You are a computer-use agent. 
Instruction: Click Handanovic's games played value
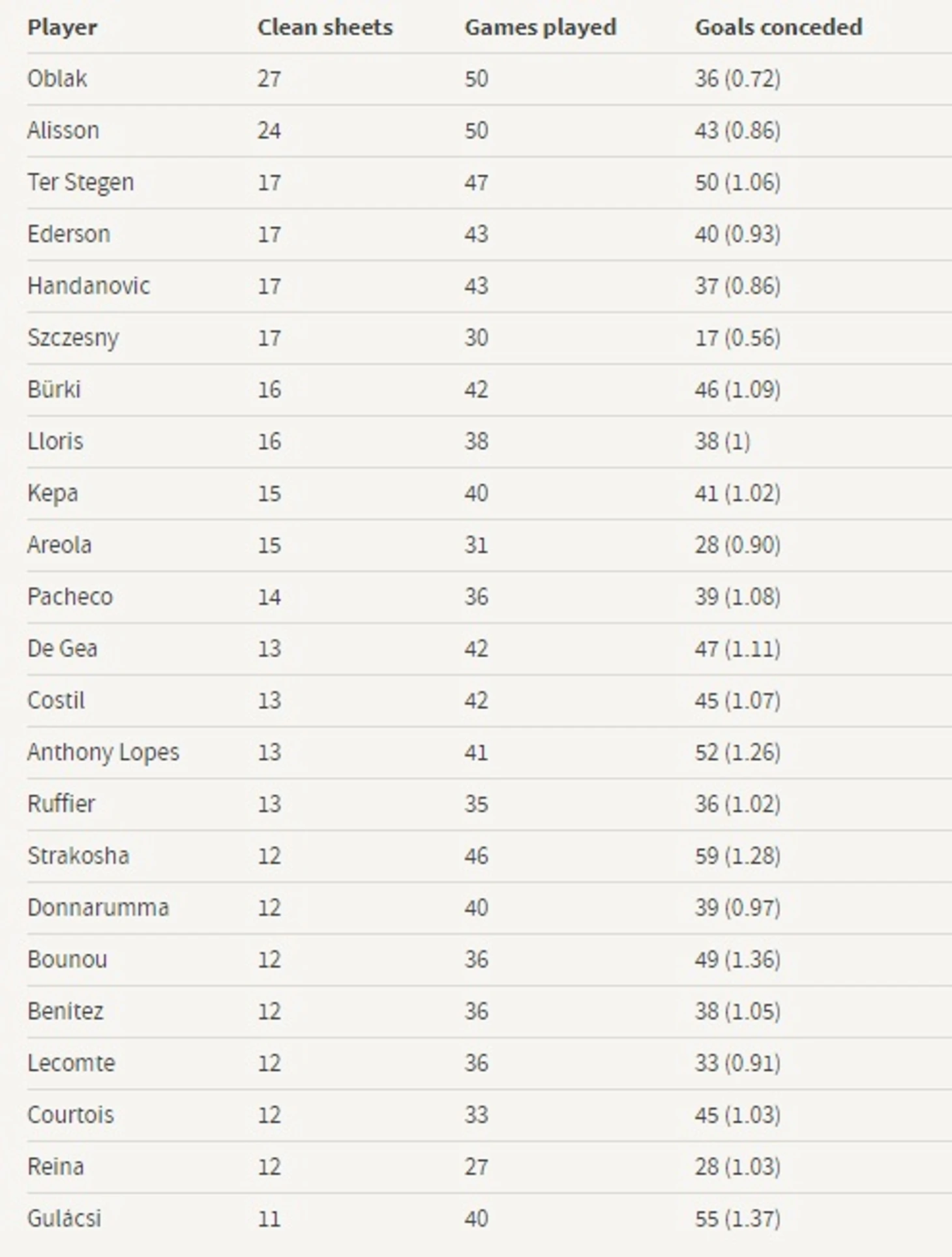476,286
